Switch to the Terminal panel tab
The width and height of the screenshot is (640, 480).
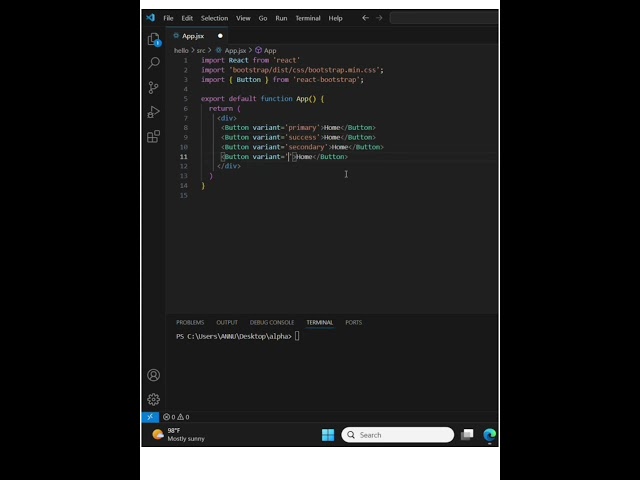pos(320,322)
